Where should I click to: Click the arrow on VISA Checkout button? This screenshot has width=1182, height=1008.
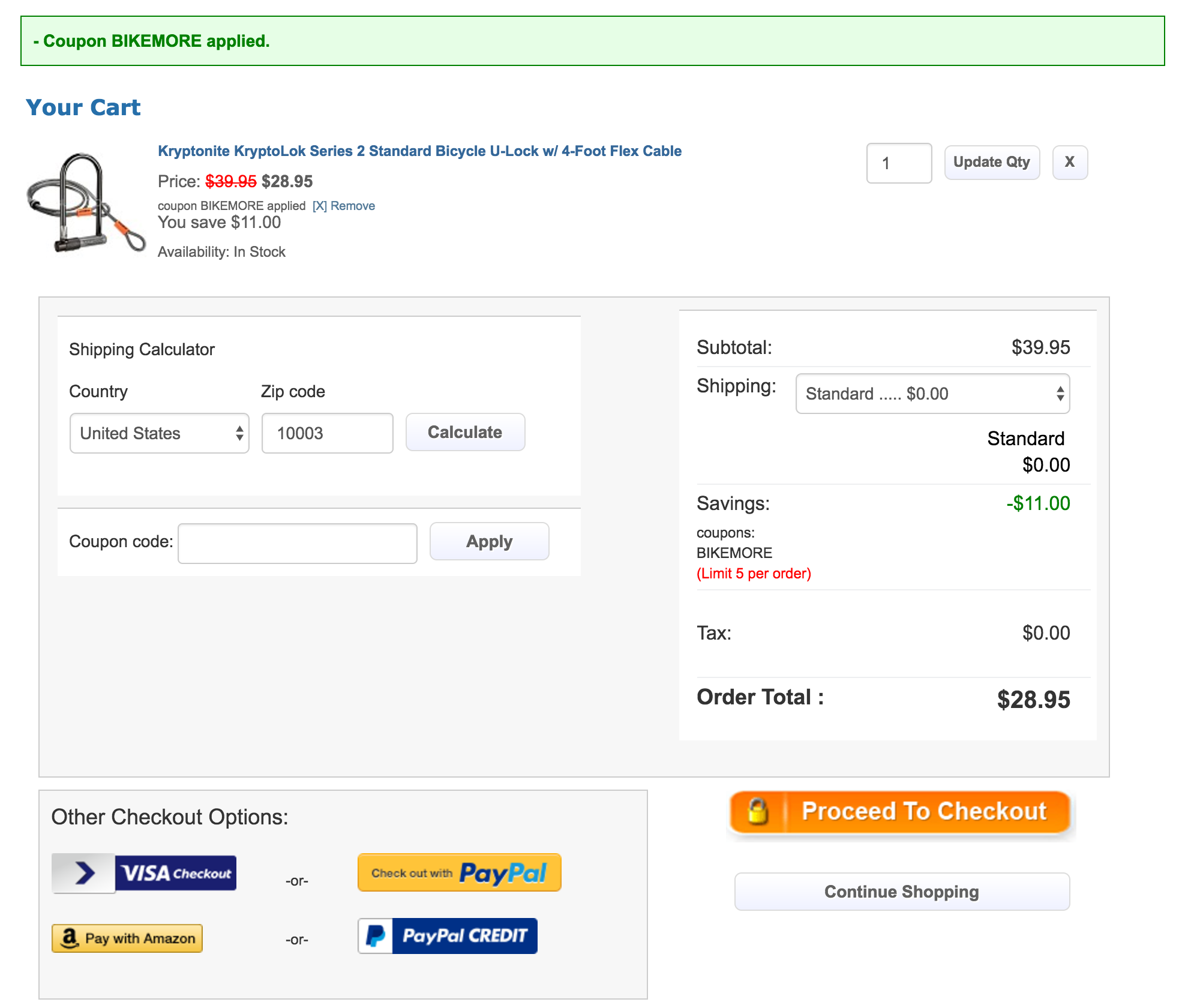(x=84, y=873)
